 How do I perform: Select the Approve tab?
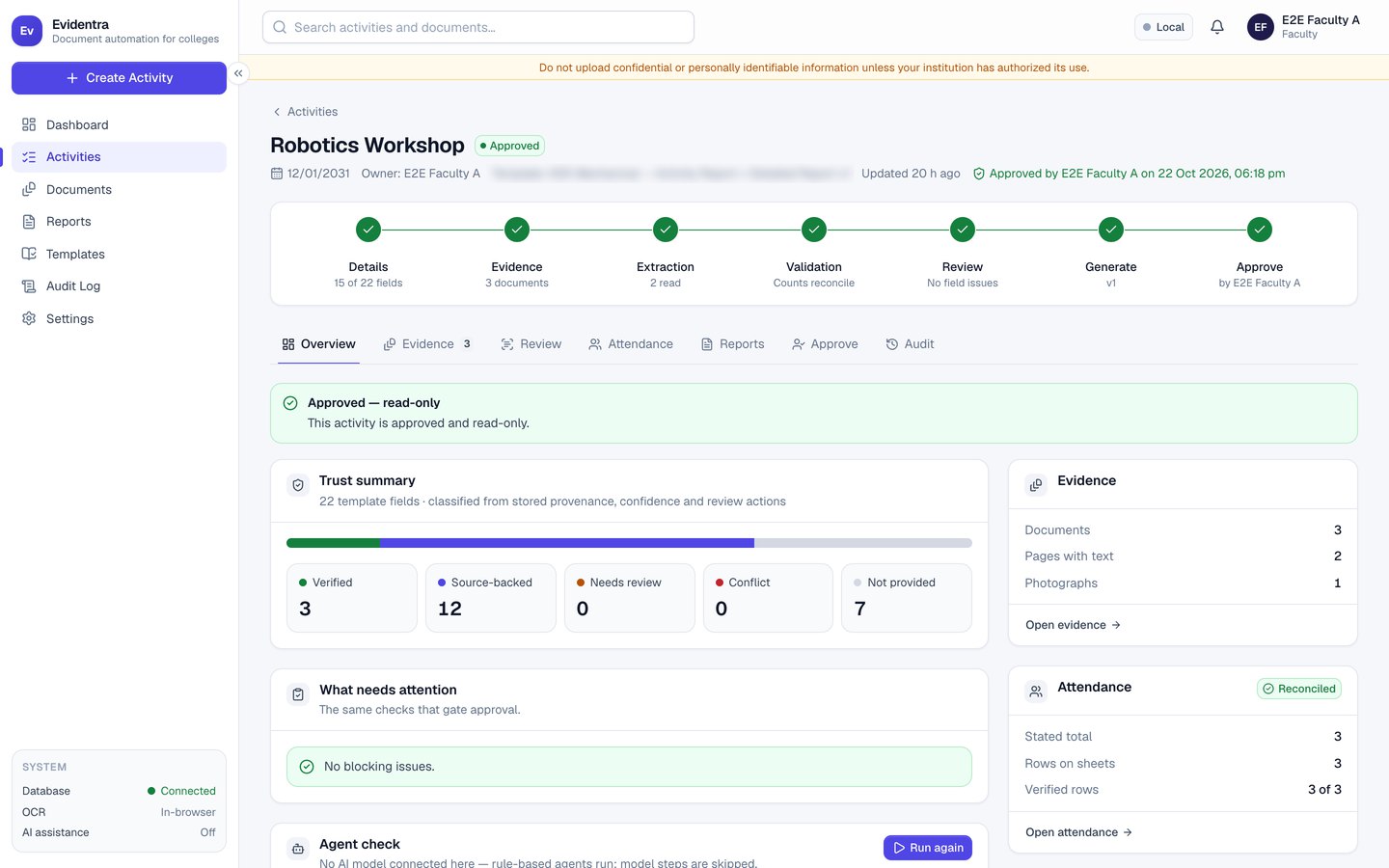[x=825, y=344]
